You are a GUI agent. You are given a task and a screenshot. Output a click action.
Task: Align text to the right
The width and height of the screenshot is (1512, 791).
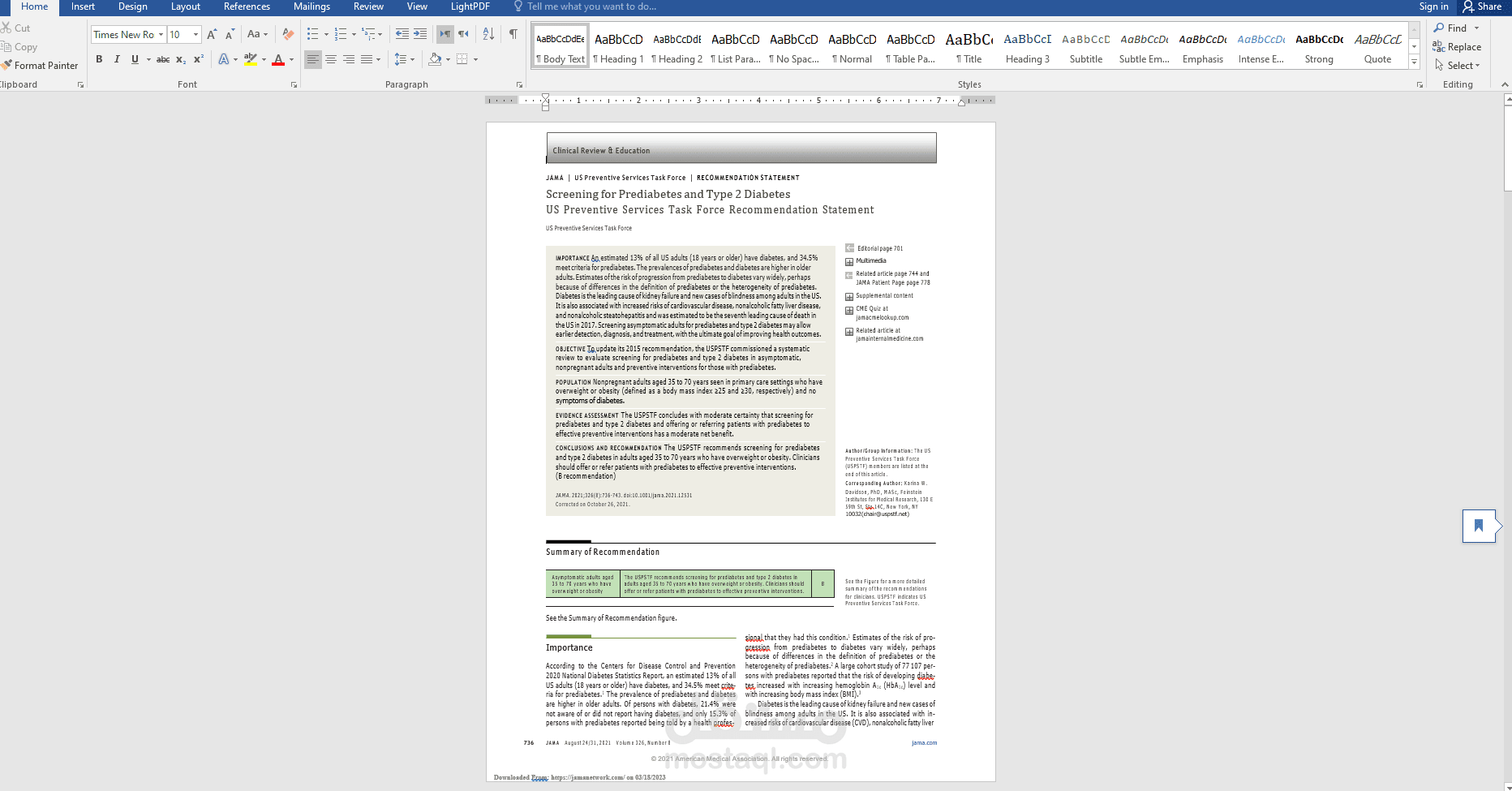tap(349, 59)
